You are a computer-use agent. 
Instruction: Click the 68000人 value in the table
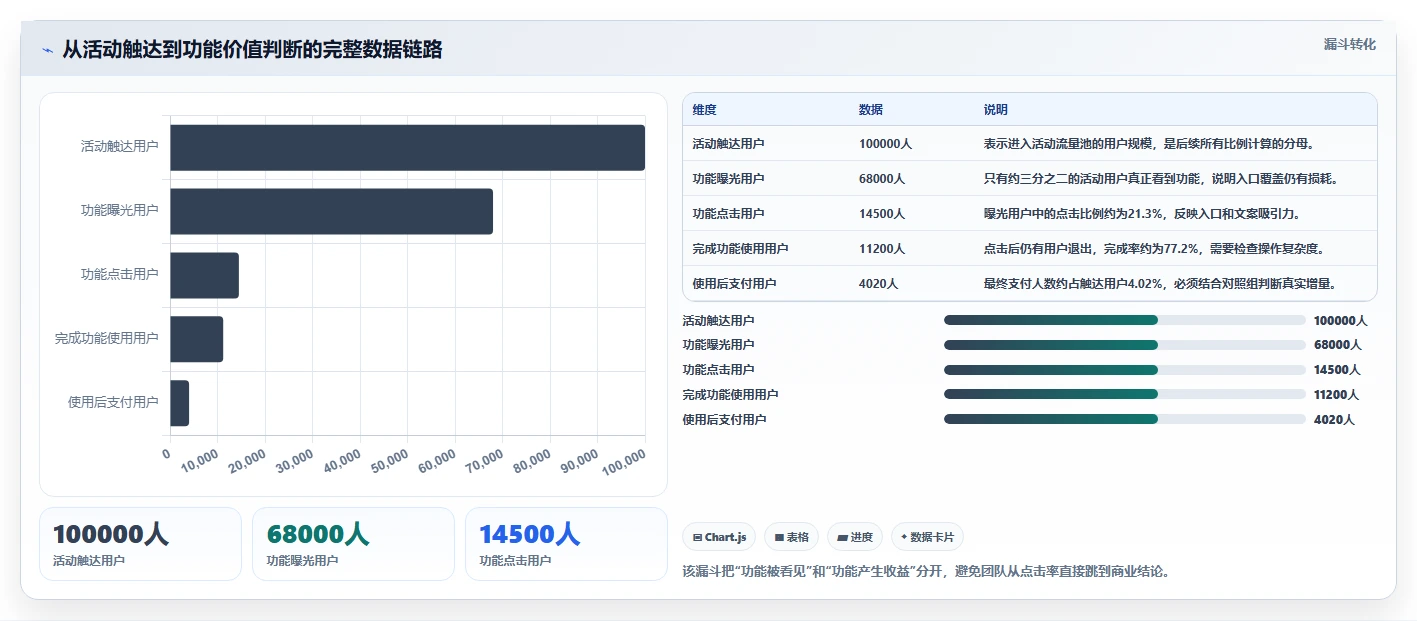(882, 179)
